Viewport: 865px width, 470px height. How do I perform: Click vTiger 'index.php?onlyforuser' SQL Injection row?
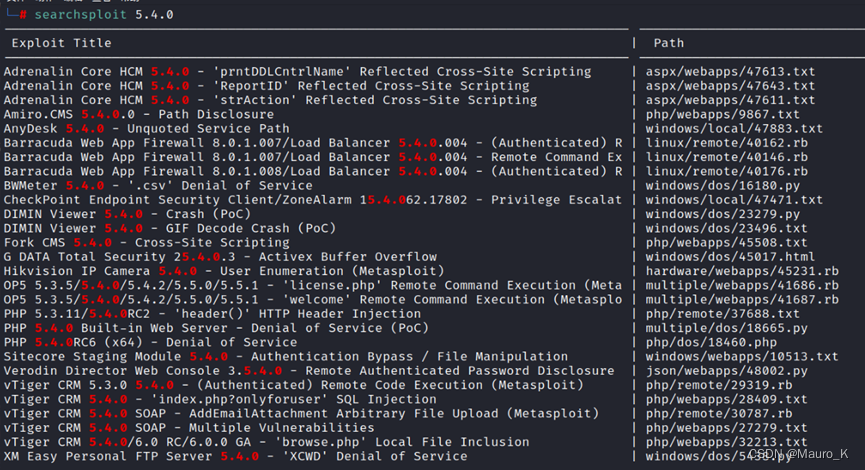click(x=220, y=400)
